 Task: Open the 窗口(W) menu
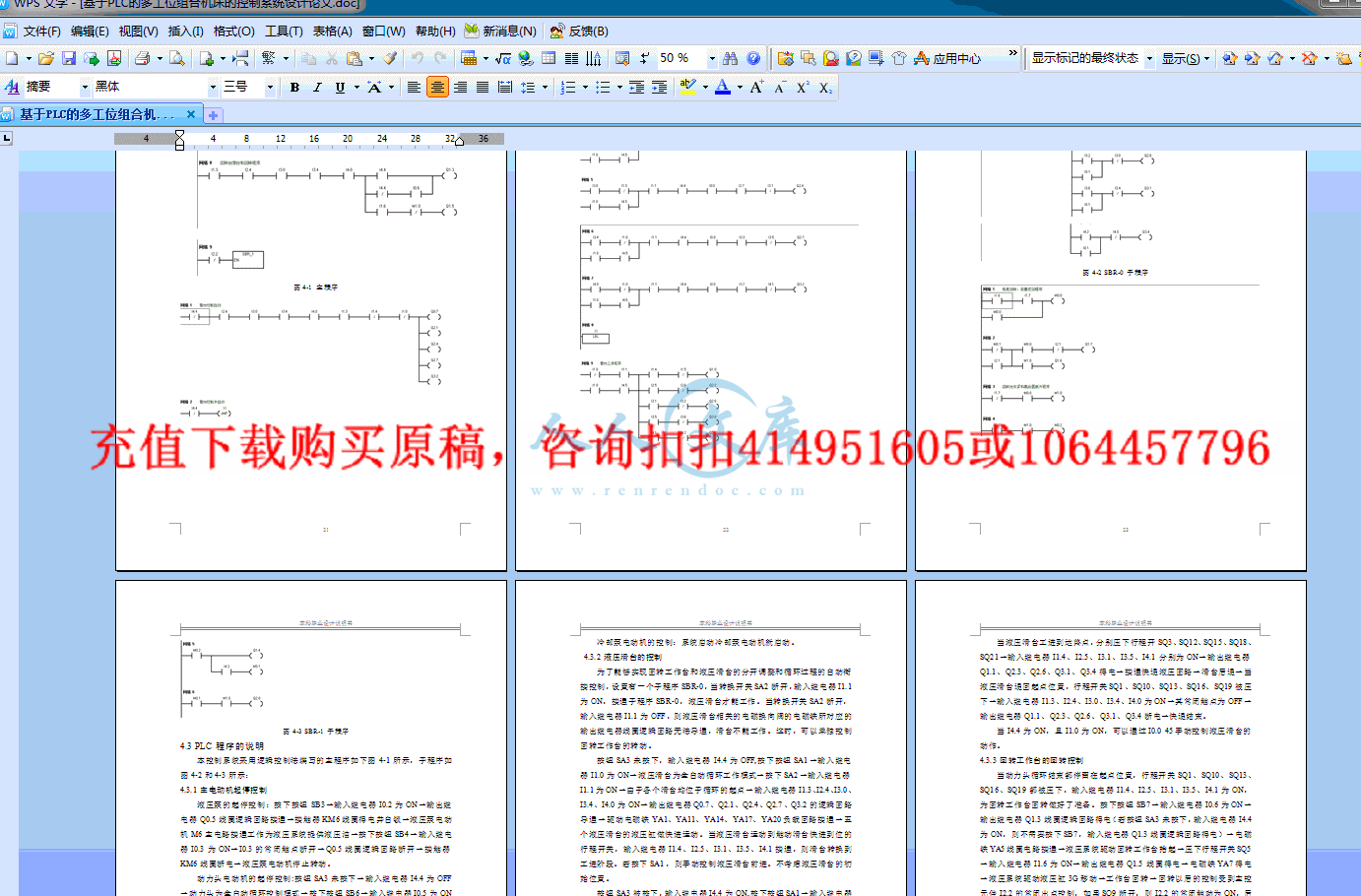383,32
